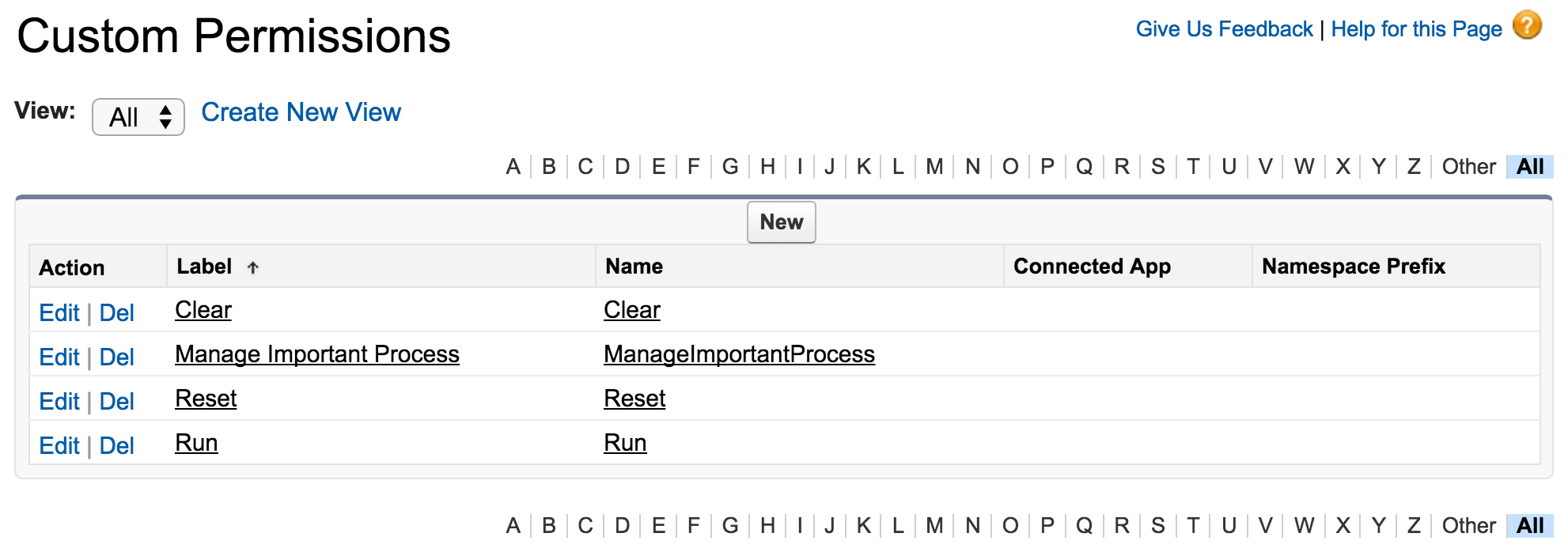Open the View dropdown set to All
This screenshot has height=552, width=1568.
coord(138,117)
